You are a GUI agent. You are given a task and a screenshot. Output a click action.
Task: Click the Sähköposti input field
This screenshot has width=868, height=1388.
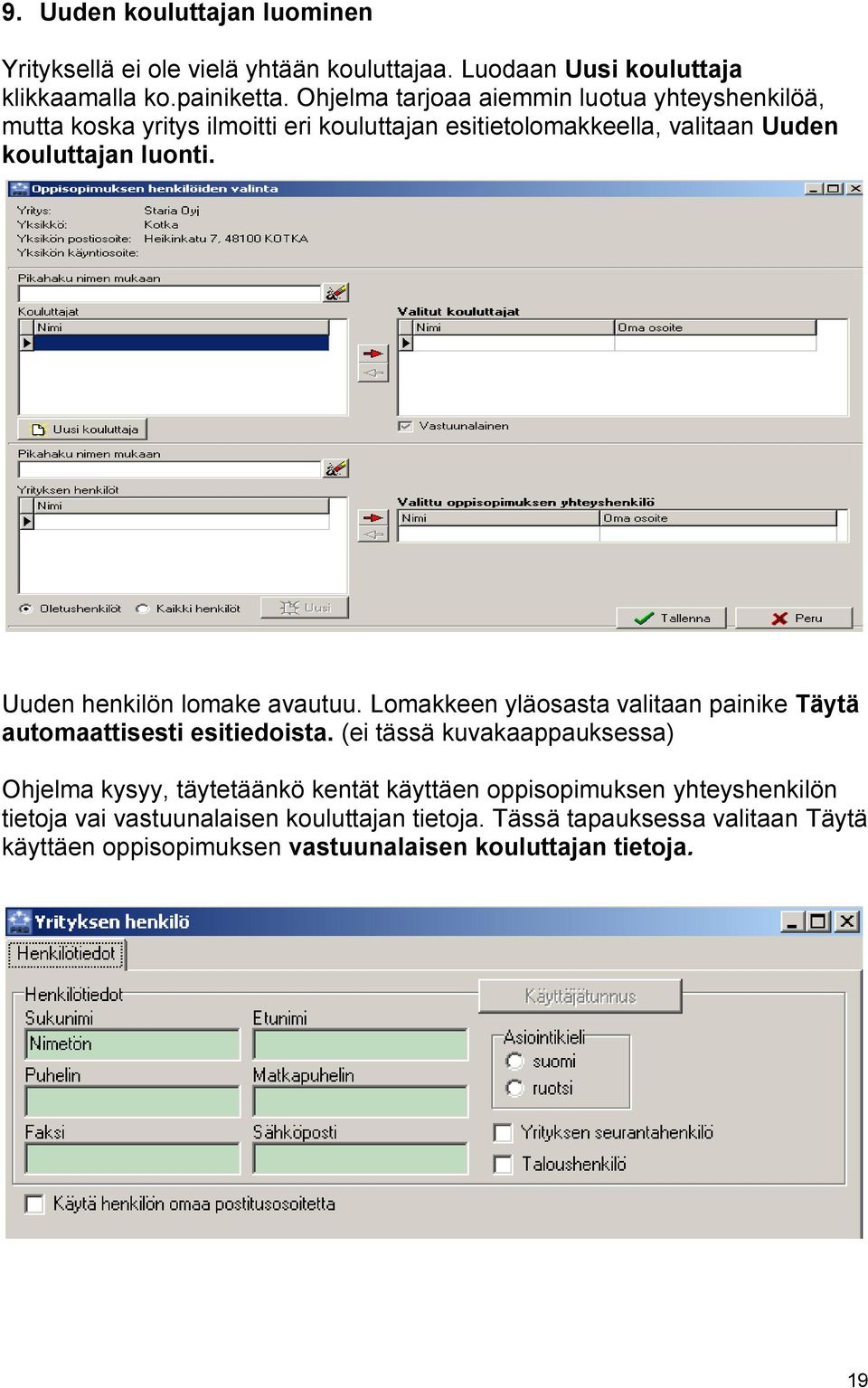tap(361, 1158)
